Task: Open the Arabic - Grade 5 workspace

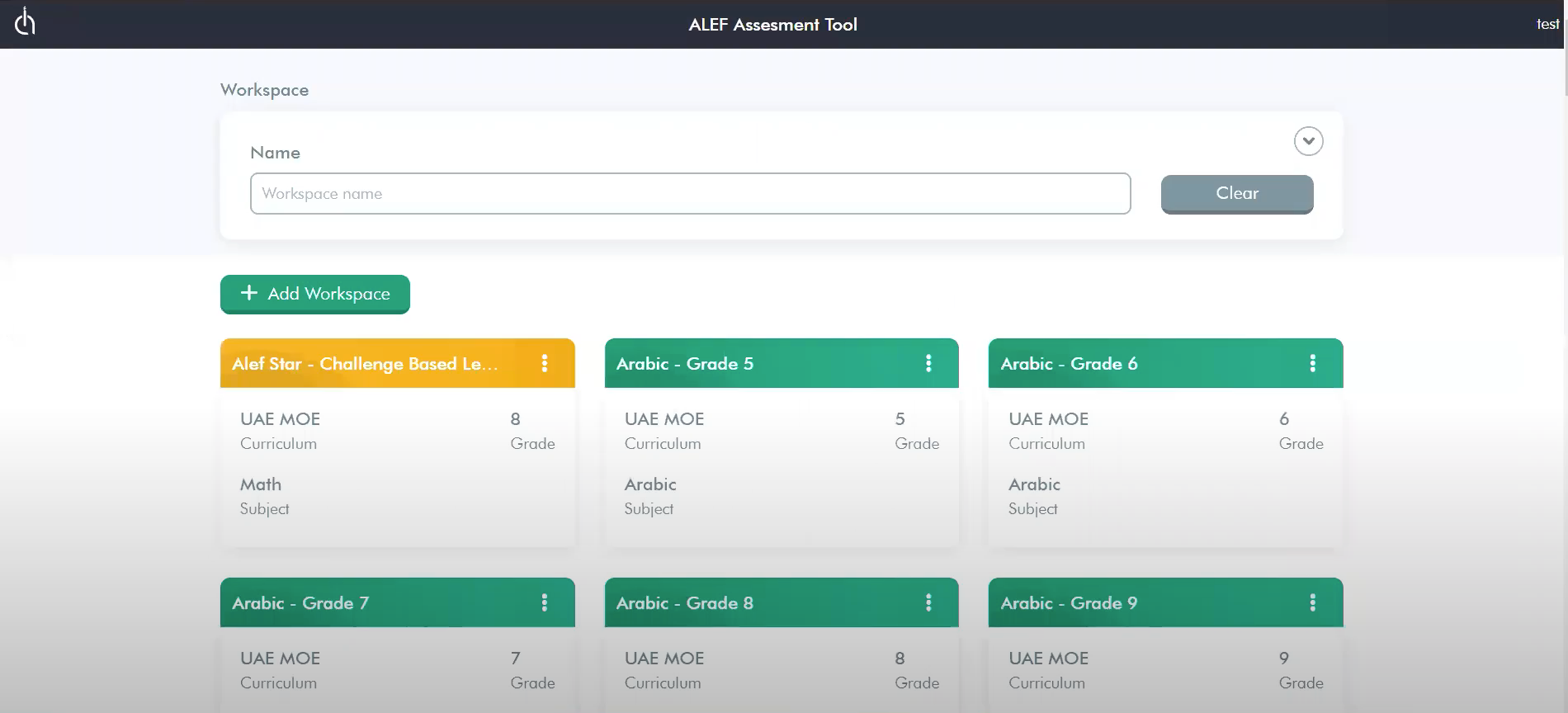Action: [684, 364]
